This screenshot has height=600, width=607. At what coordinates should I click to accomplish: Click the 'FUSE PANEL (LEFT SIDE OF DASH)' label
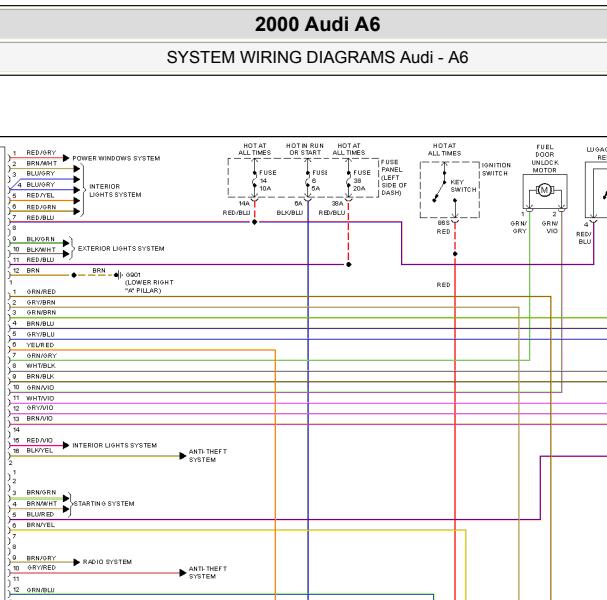pyautogui.click(x=394, y=177)
